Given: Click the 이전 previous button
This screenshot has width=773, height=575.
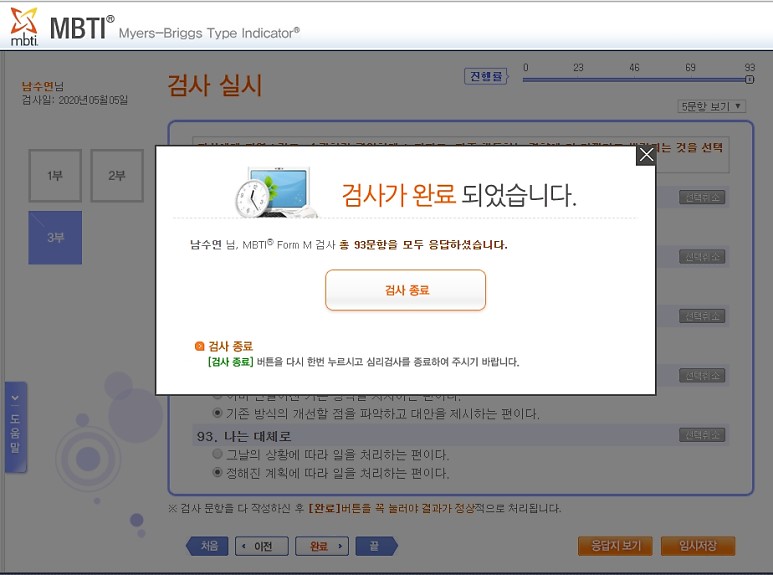Looking at the screenshot, I should [x=262, y=546].
